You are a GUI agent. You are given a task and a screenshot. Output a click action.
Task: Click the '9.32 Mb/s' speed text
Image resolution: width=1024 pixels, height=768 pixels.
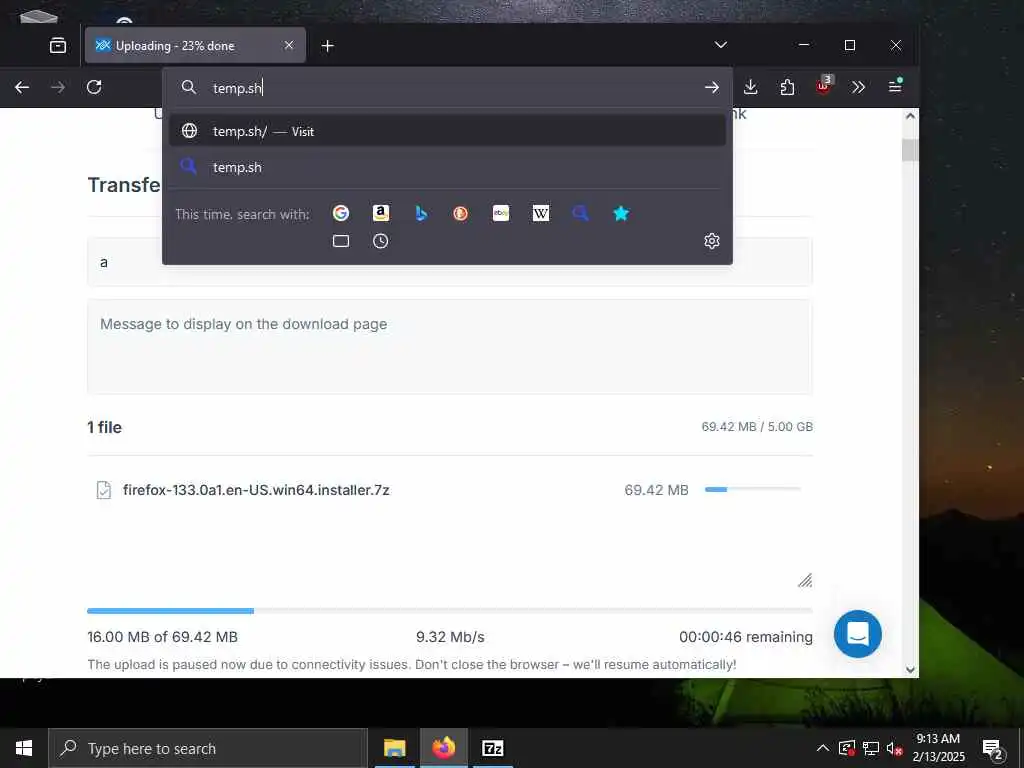click(450, 637)
